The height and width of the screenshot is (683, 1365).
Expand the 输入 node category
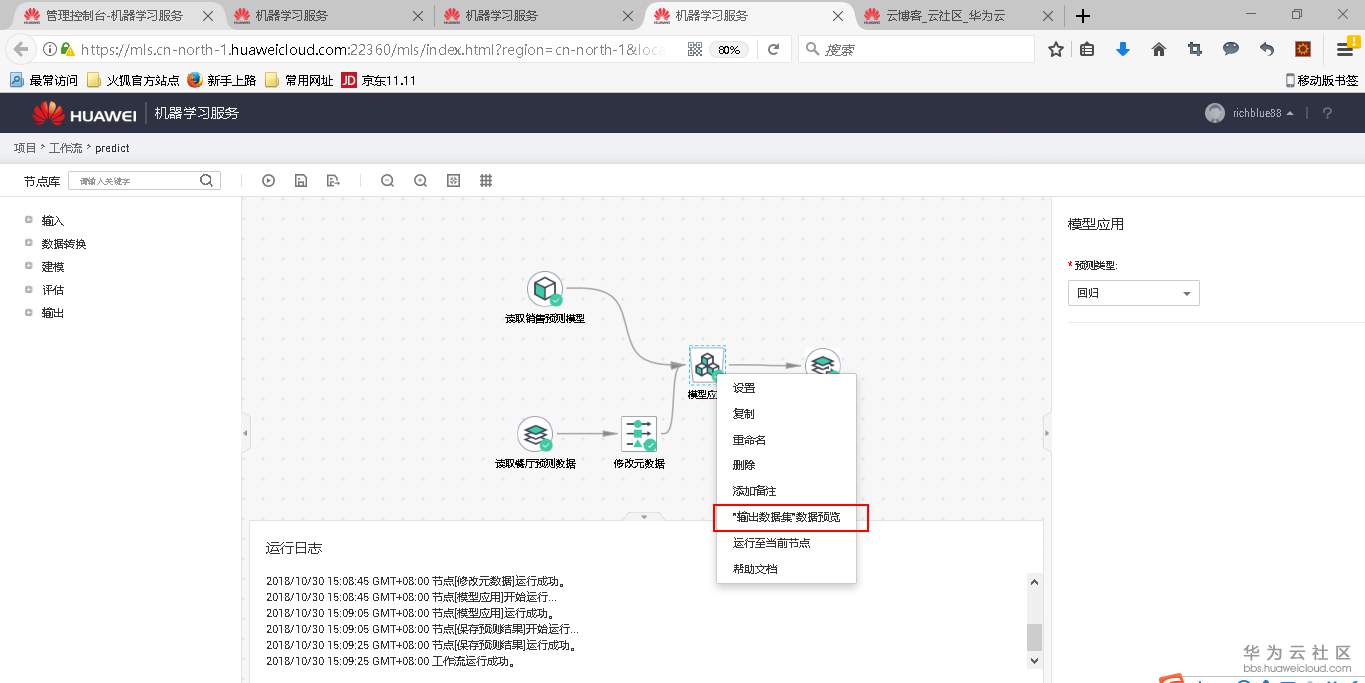point(29,220)
